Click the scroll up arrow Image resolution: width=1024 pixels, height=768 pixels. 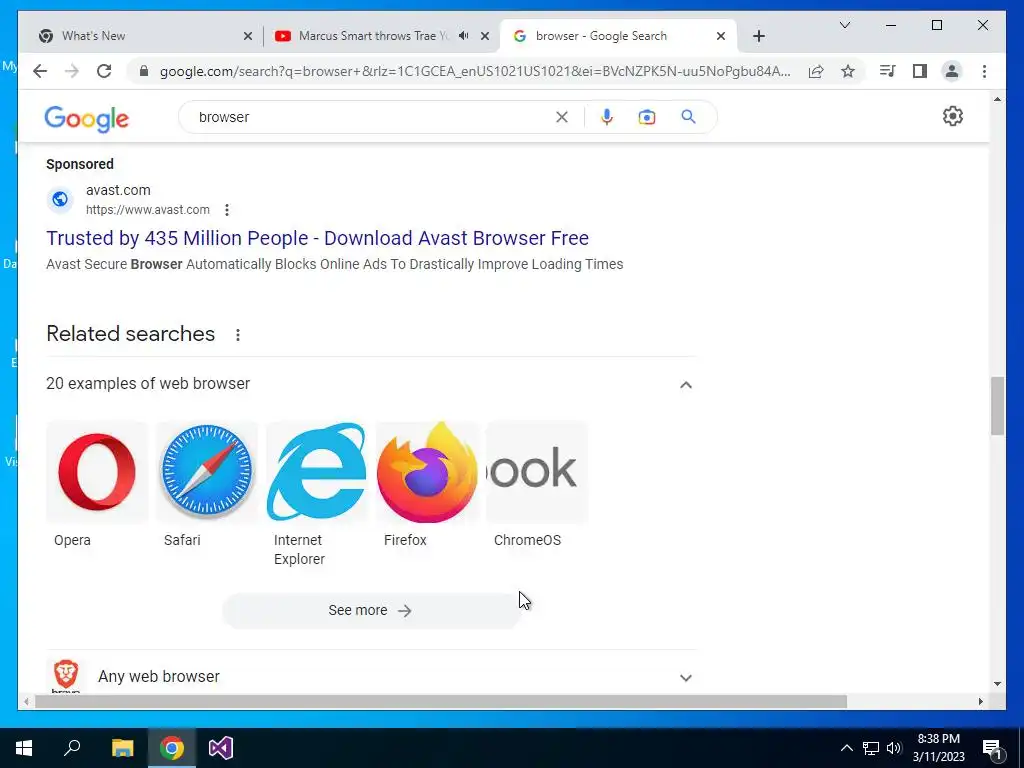tap(997, 99)
